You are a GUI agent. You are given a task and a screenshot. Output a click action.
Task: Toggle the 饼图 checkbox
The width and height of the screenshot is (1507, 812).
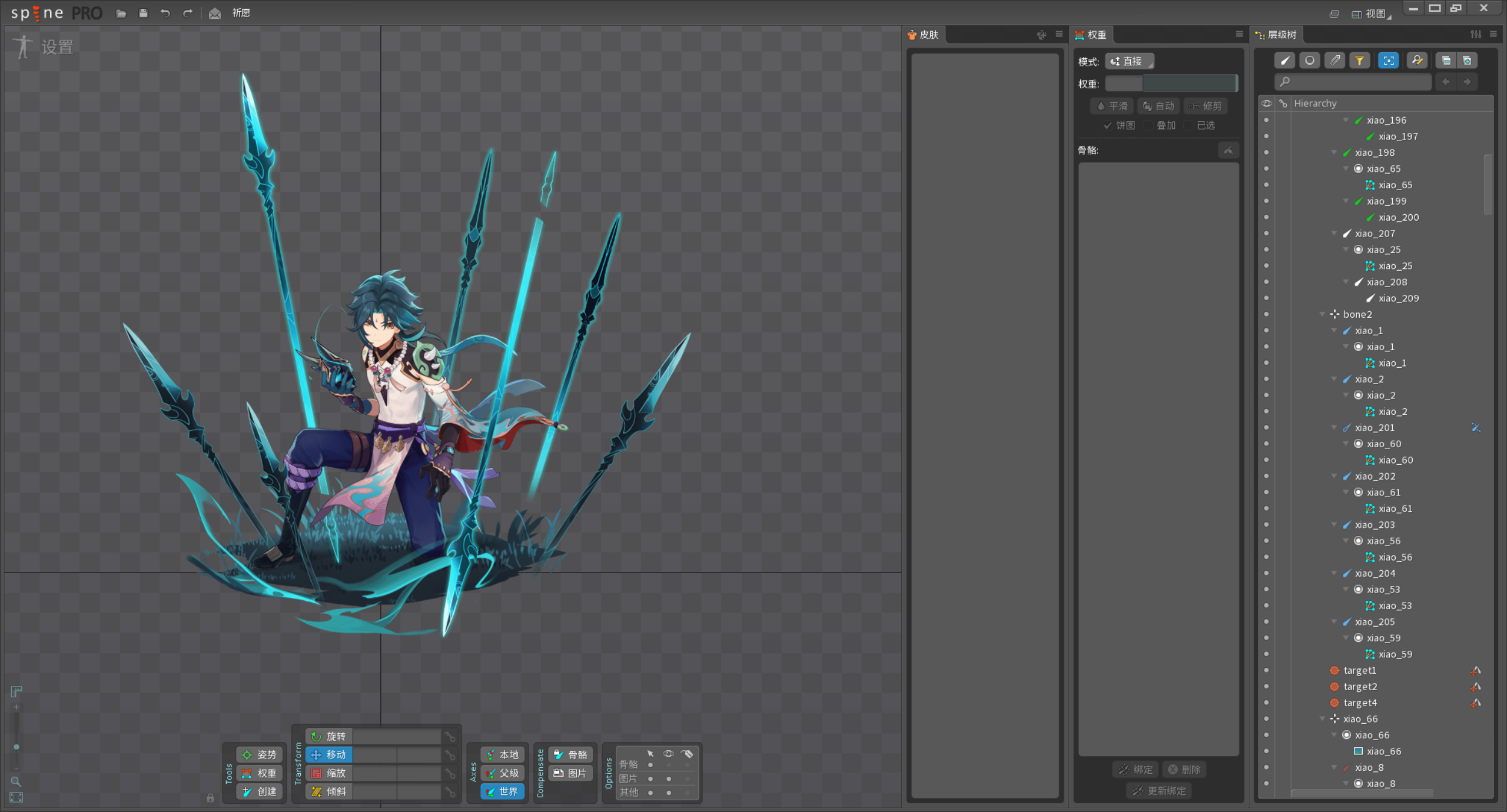coord(1107,125)
